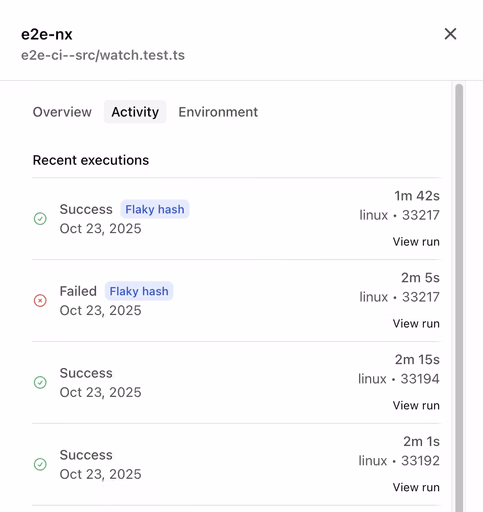483x512 pixels.
Task: Open the Environment tab
Action: click(218, 112)
